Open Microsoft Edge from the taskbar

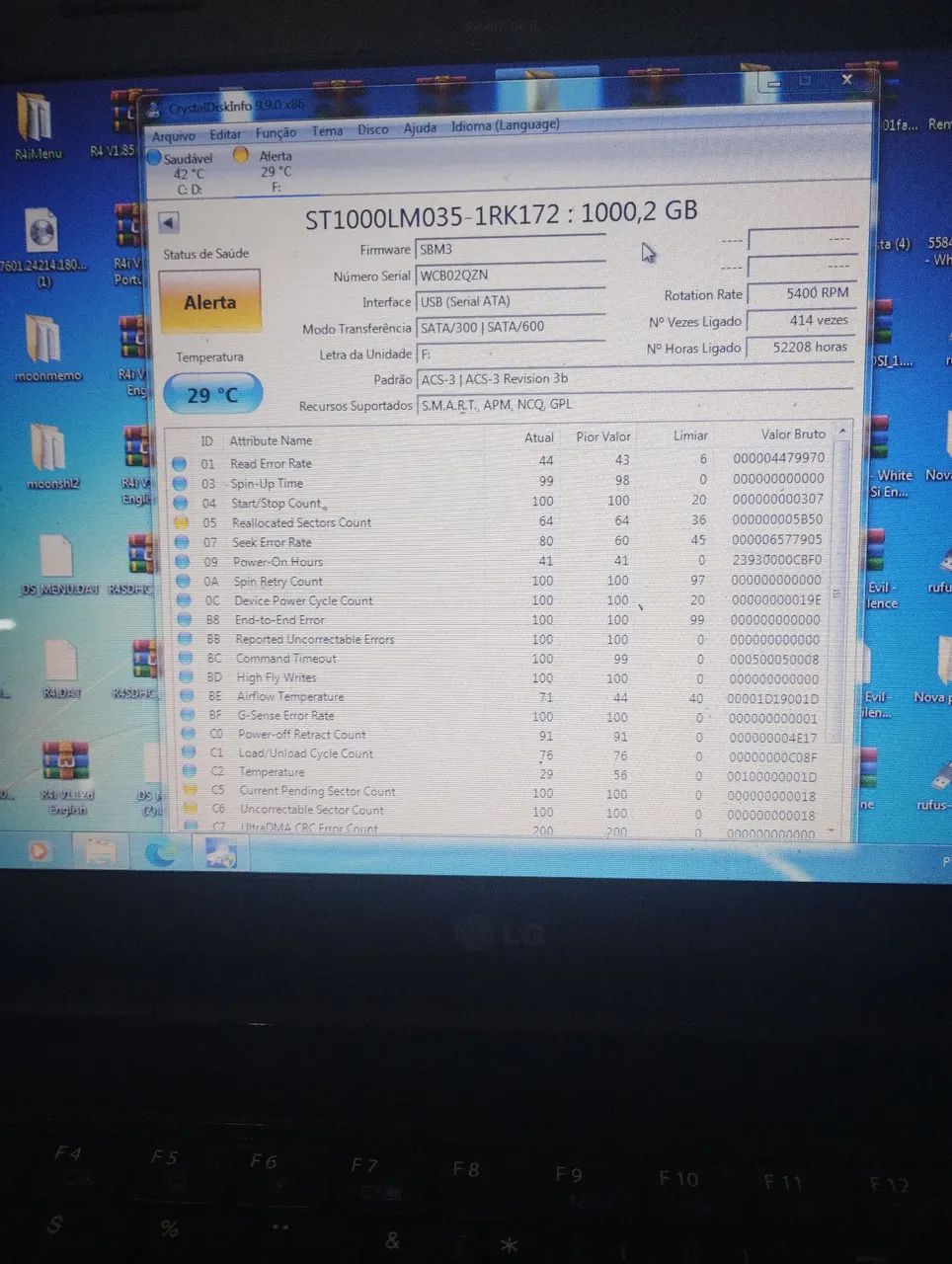161,852
